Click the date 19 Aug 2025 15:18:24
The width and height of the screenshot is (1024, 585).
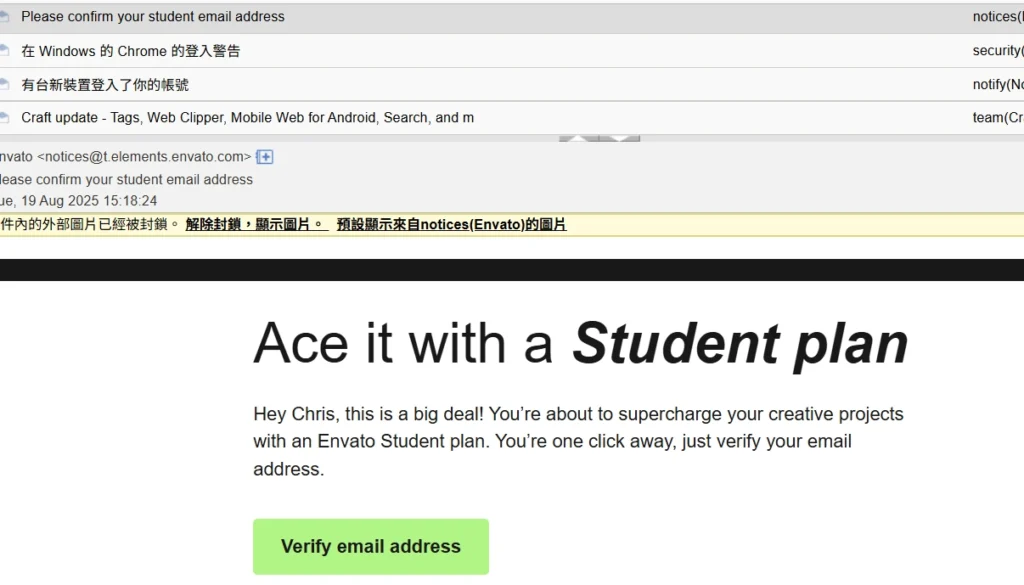click(89, 201)
